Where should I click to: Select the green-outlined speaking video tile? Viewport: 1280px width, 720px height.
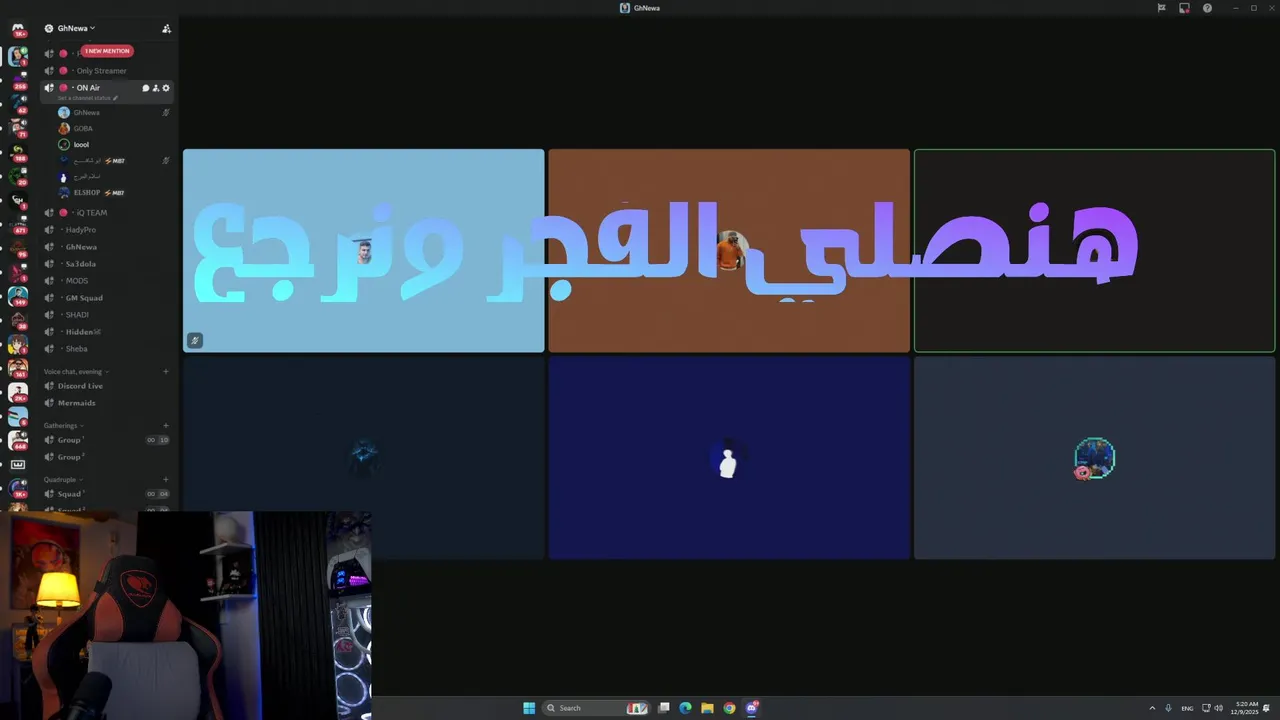coord(1095,251)
